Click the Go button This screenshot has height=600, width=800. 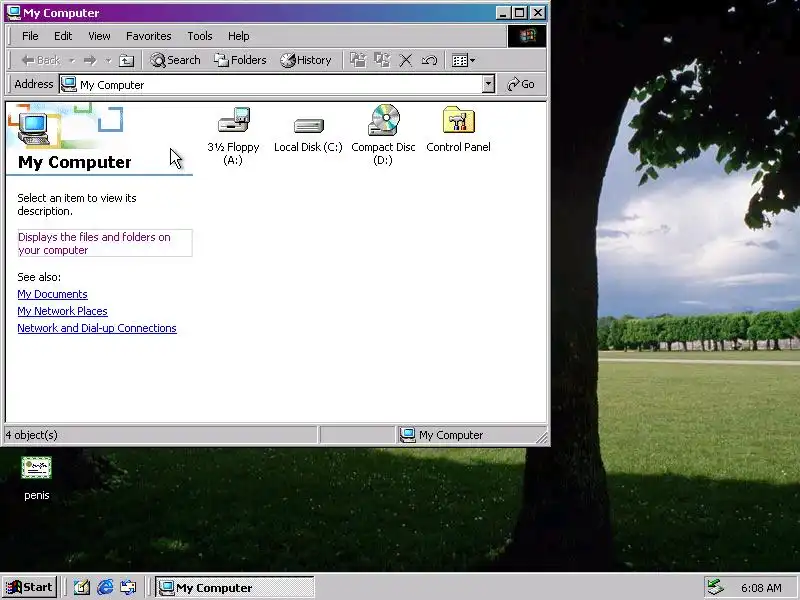[x=520, y=84]
